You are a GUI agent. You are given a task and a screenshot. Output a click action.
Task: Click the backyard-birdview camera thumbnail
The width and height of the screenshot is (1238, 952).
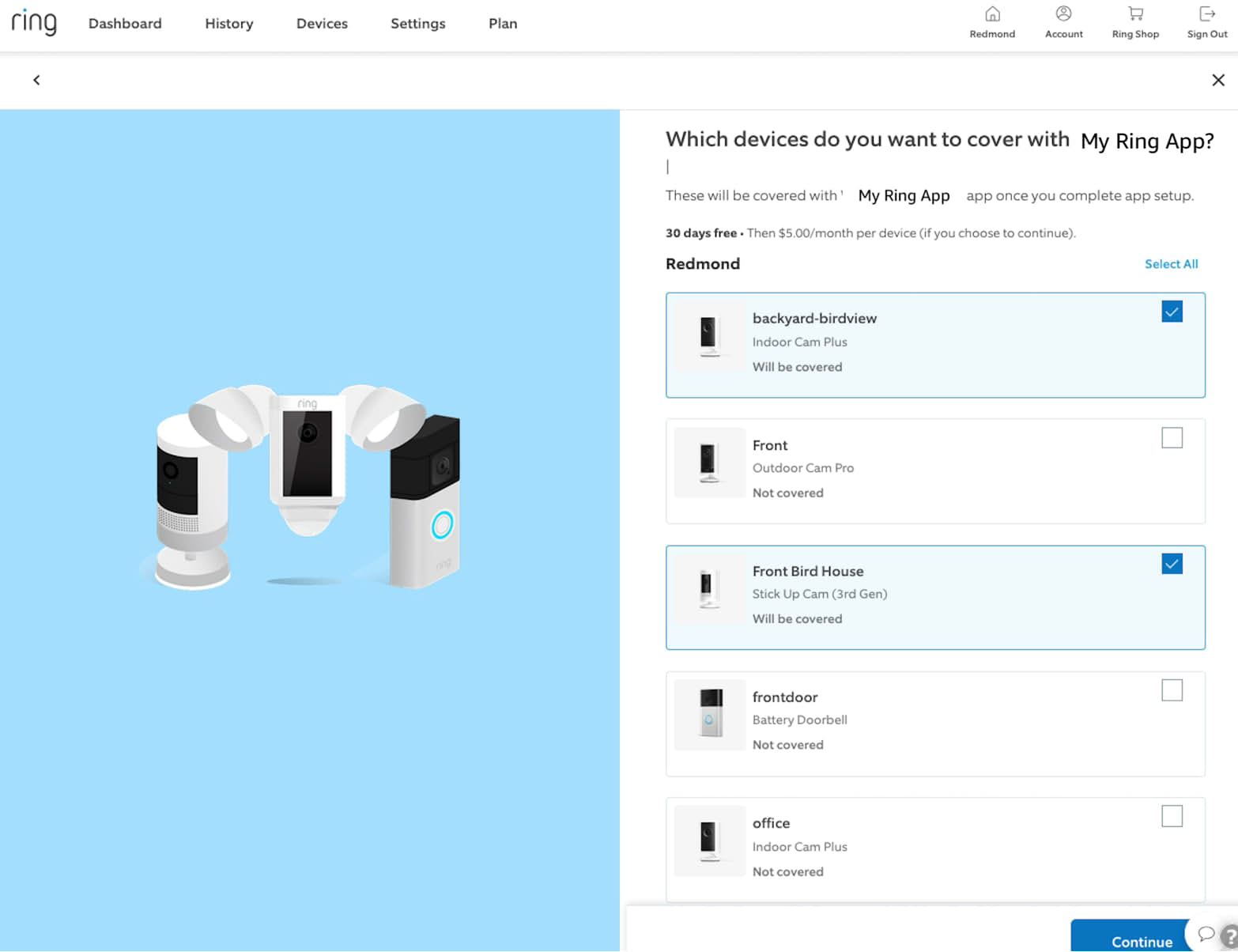(x=710, y=337)
